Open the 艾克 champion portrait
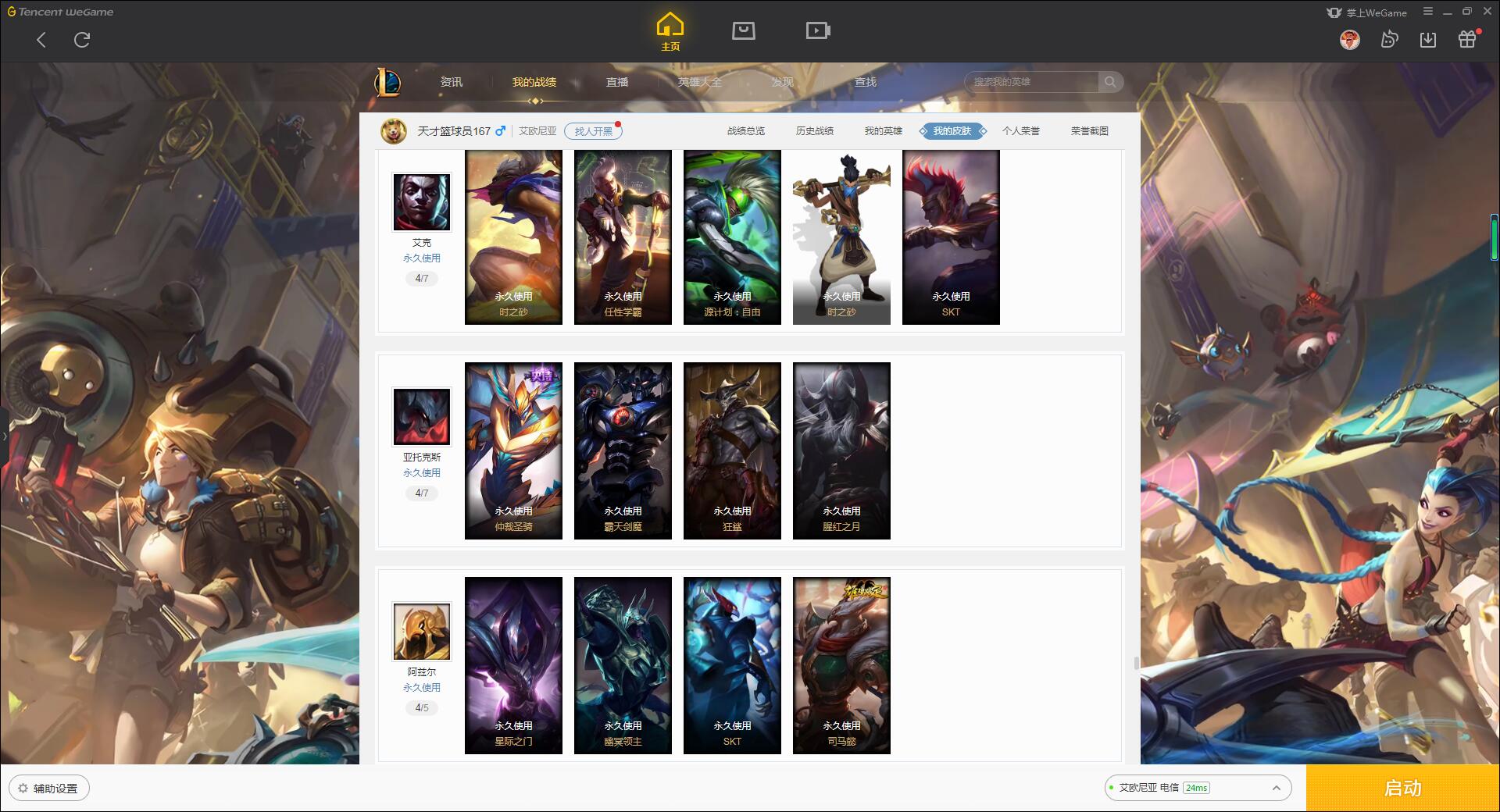The image size is (1500, 812). click(x=422, y=202)
